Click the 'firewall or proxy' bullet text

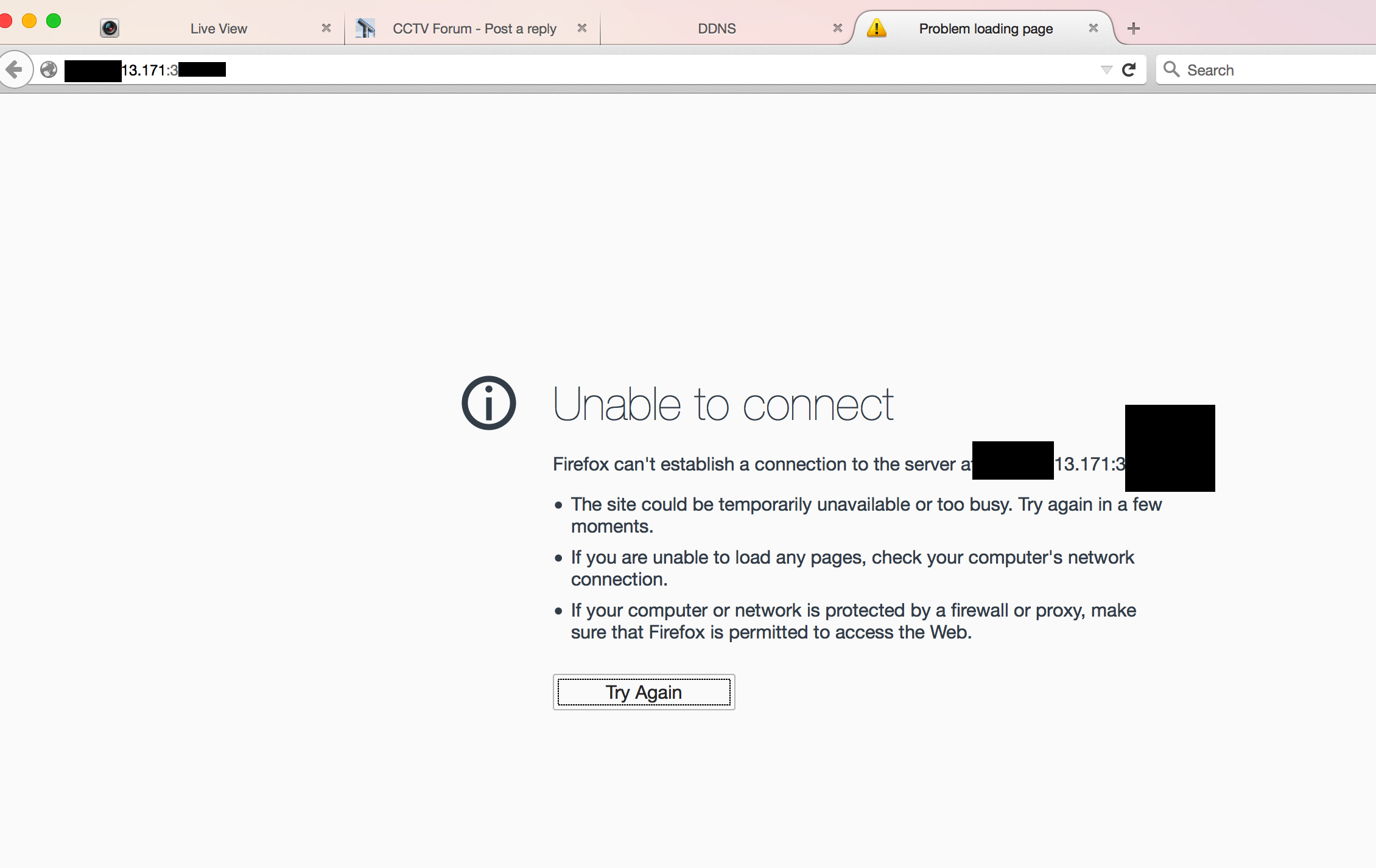pyautogui.click(x=854, y=621)
